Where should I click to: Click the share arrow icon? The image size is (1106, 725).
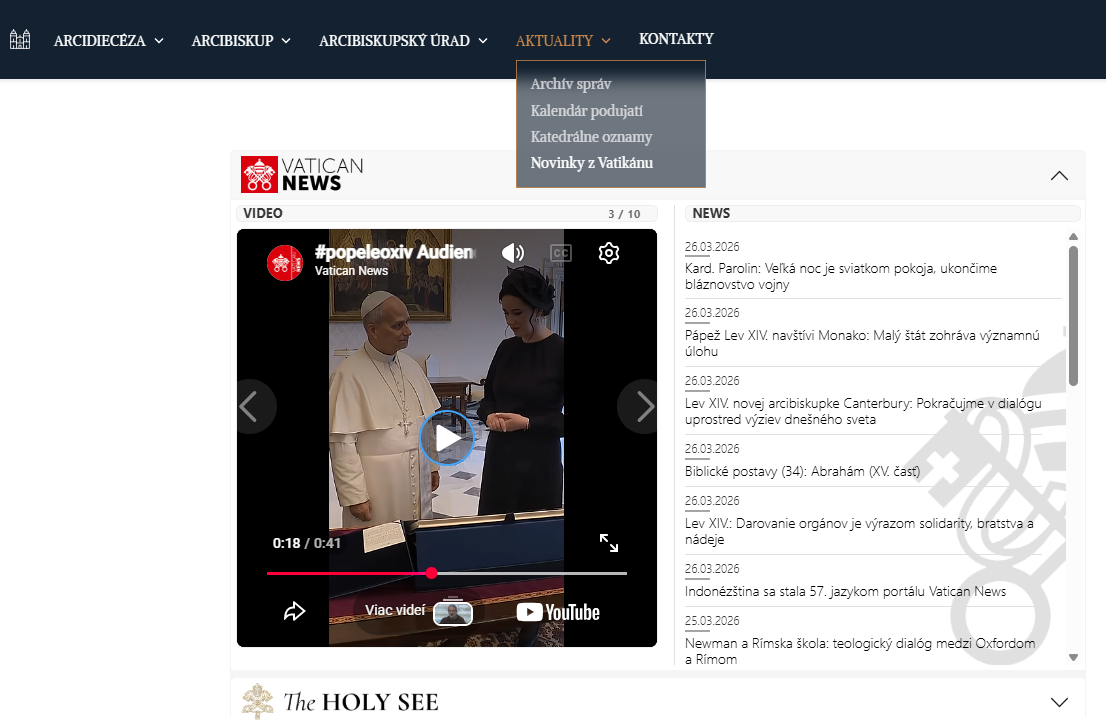coord(294,611)
